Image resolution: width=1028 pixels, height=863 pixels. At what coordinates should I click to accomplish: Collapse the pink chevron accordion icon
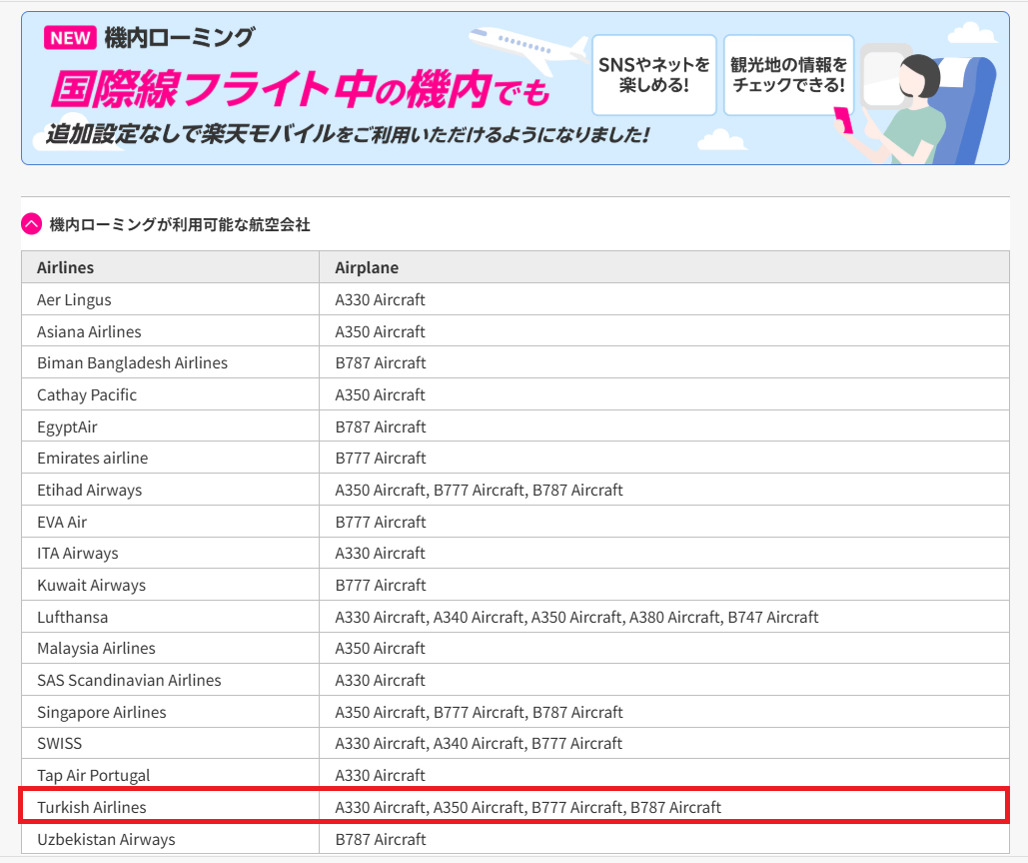(32, 225)
